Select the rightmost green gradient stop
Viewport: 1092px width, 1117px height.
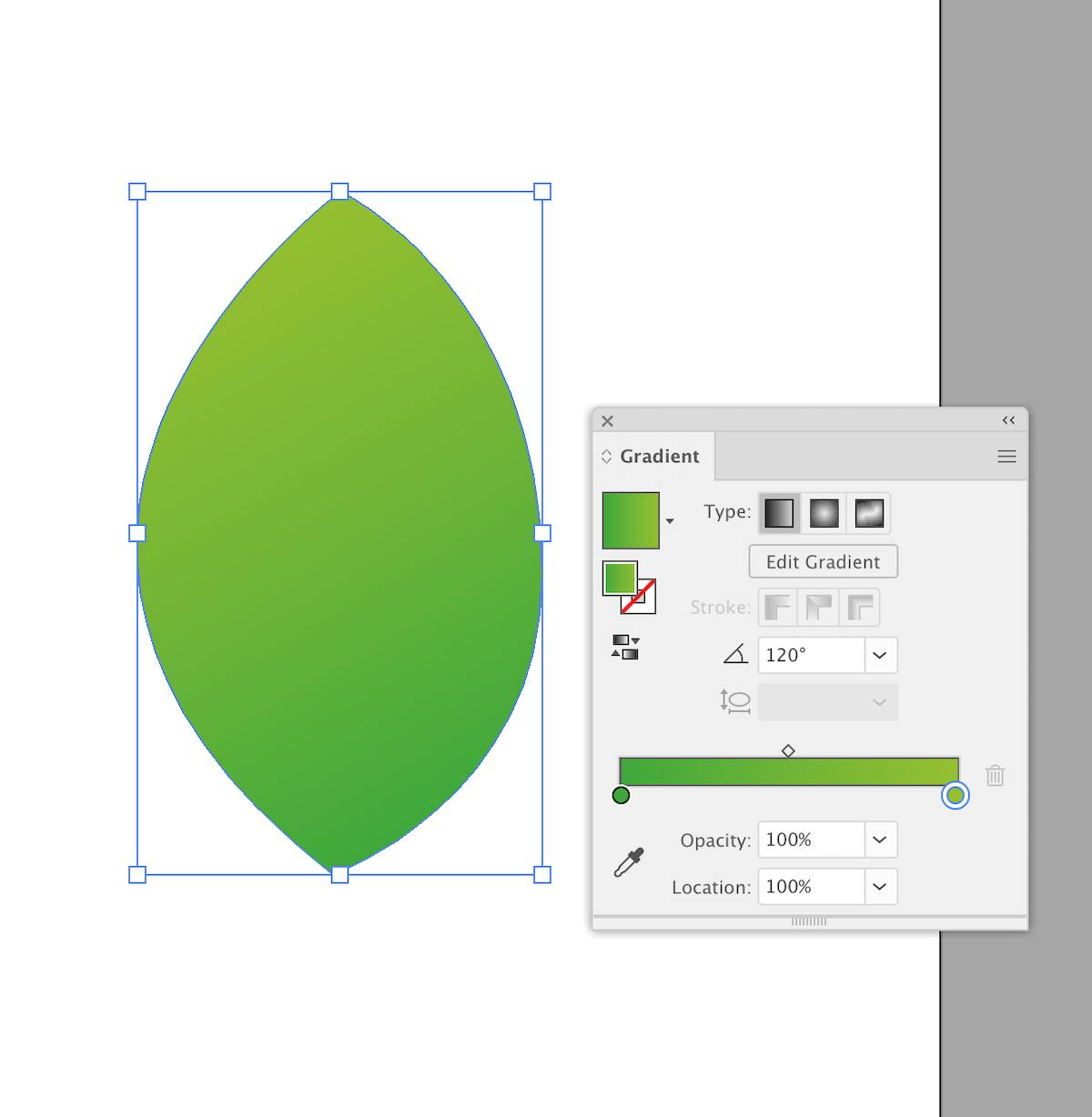pos(955,796)
